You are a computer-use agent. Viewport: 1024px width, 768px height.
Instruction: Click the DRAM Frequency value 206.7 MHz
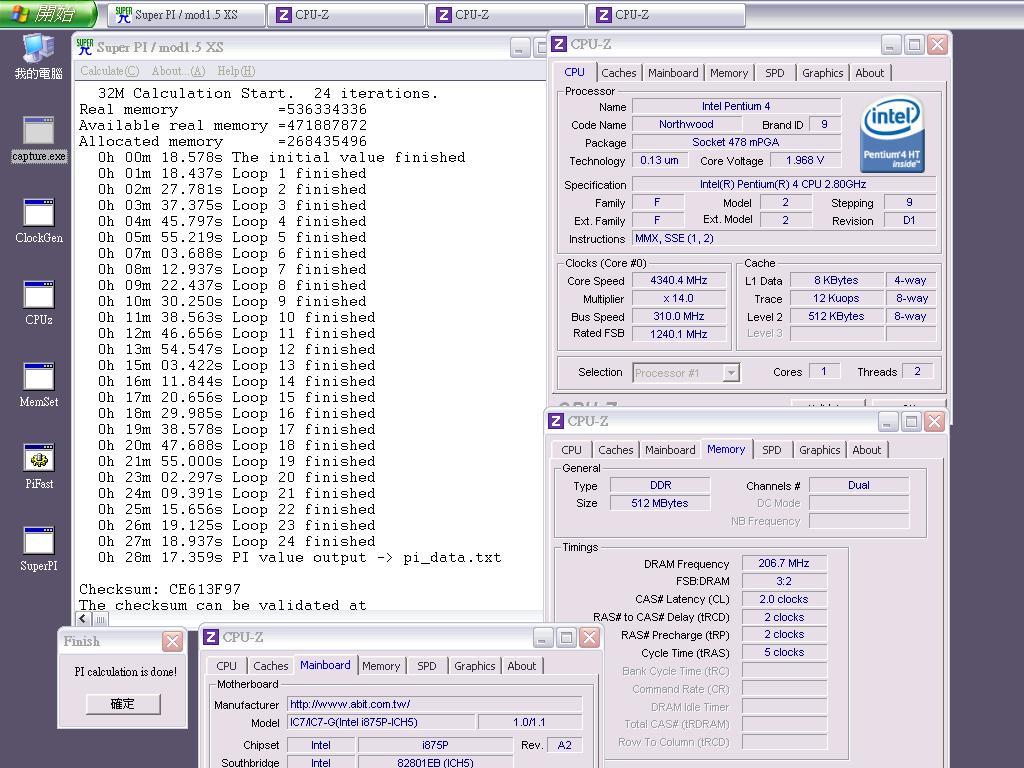pos(784,563)
